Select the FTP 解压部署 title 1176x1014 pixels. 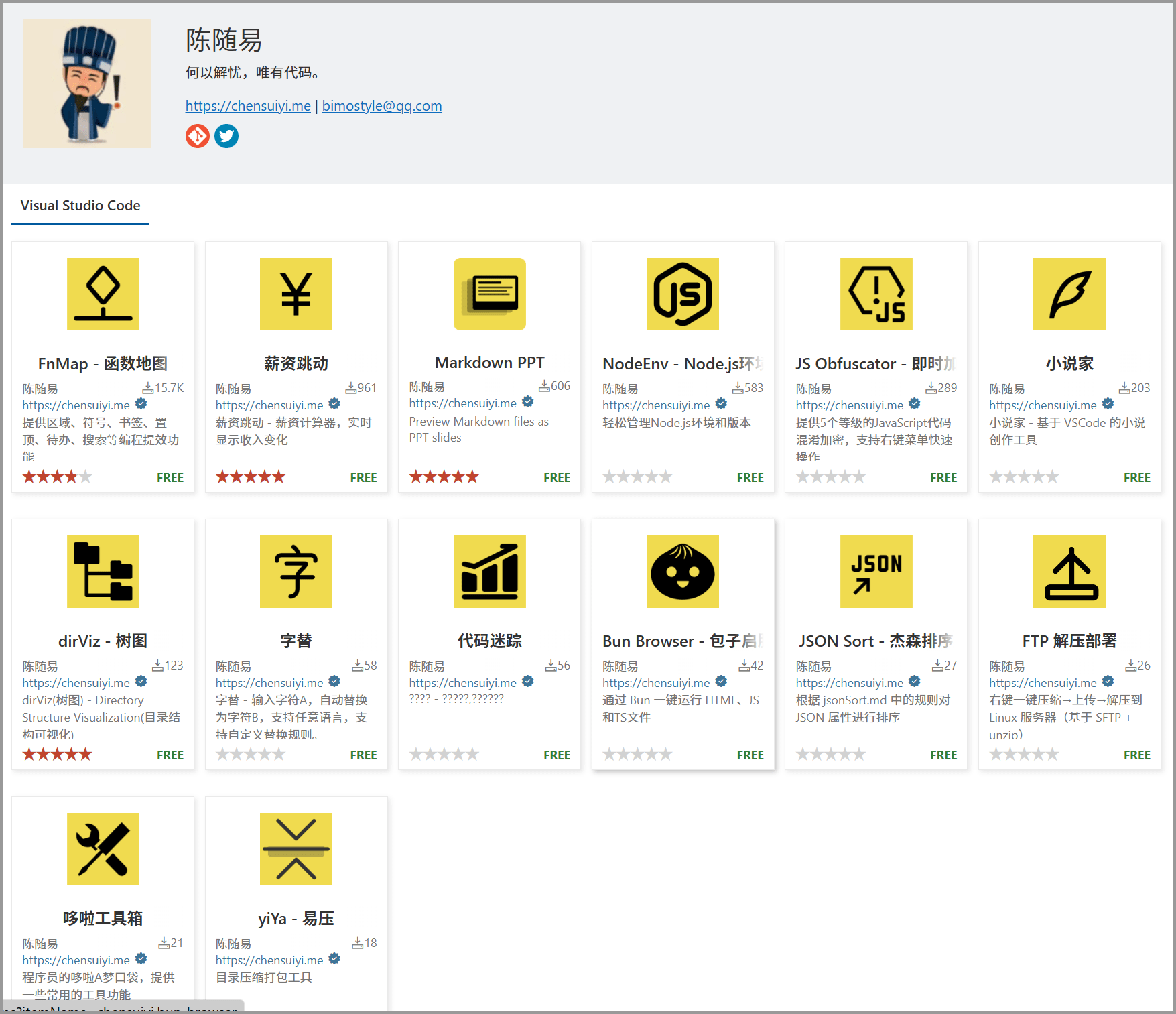(x=1069, y=641)
